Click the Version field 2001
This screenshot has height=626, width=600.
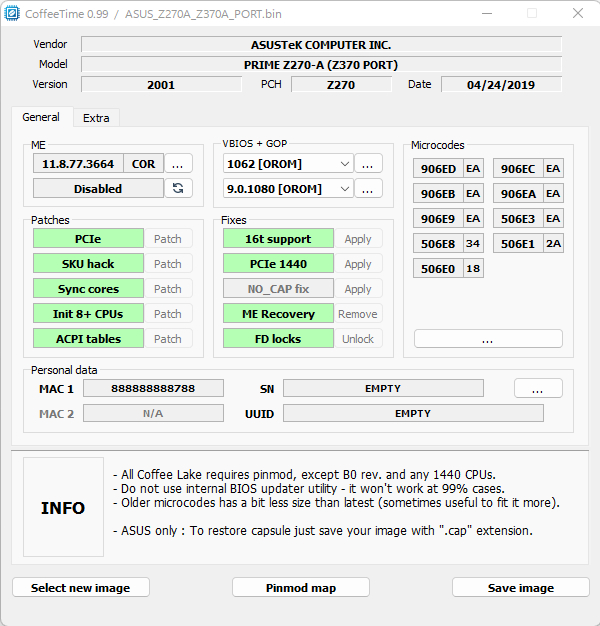pos(161,84)
